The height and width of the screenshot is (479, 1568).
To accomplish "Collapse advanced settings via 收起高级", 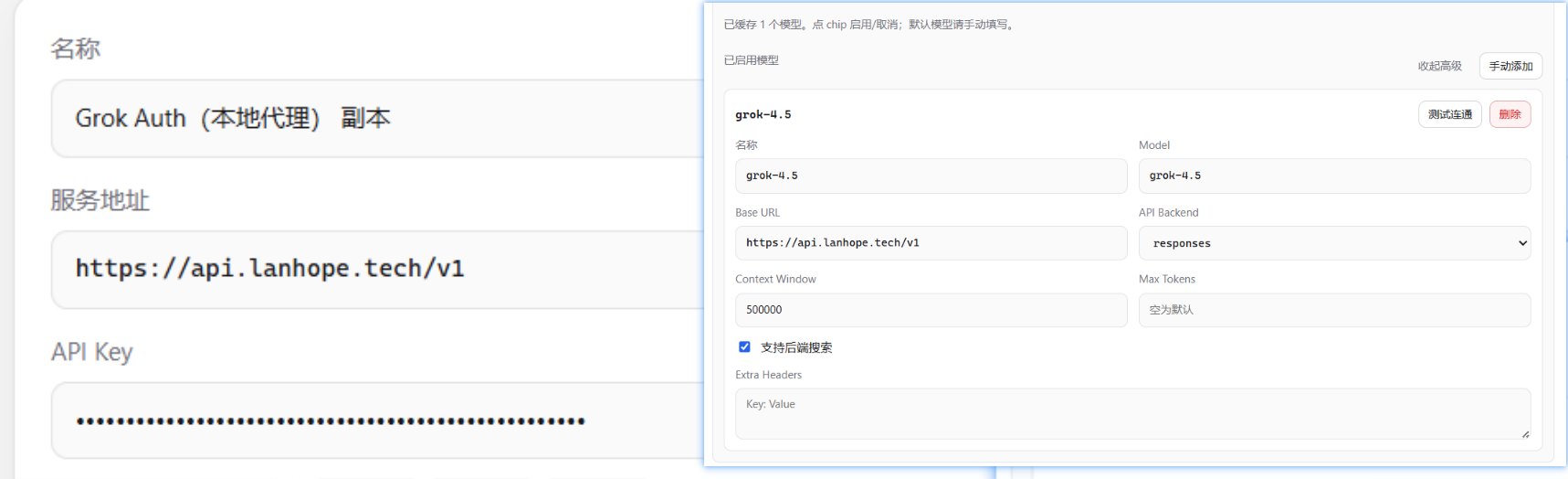I will [x=1439, y=66].
